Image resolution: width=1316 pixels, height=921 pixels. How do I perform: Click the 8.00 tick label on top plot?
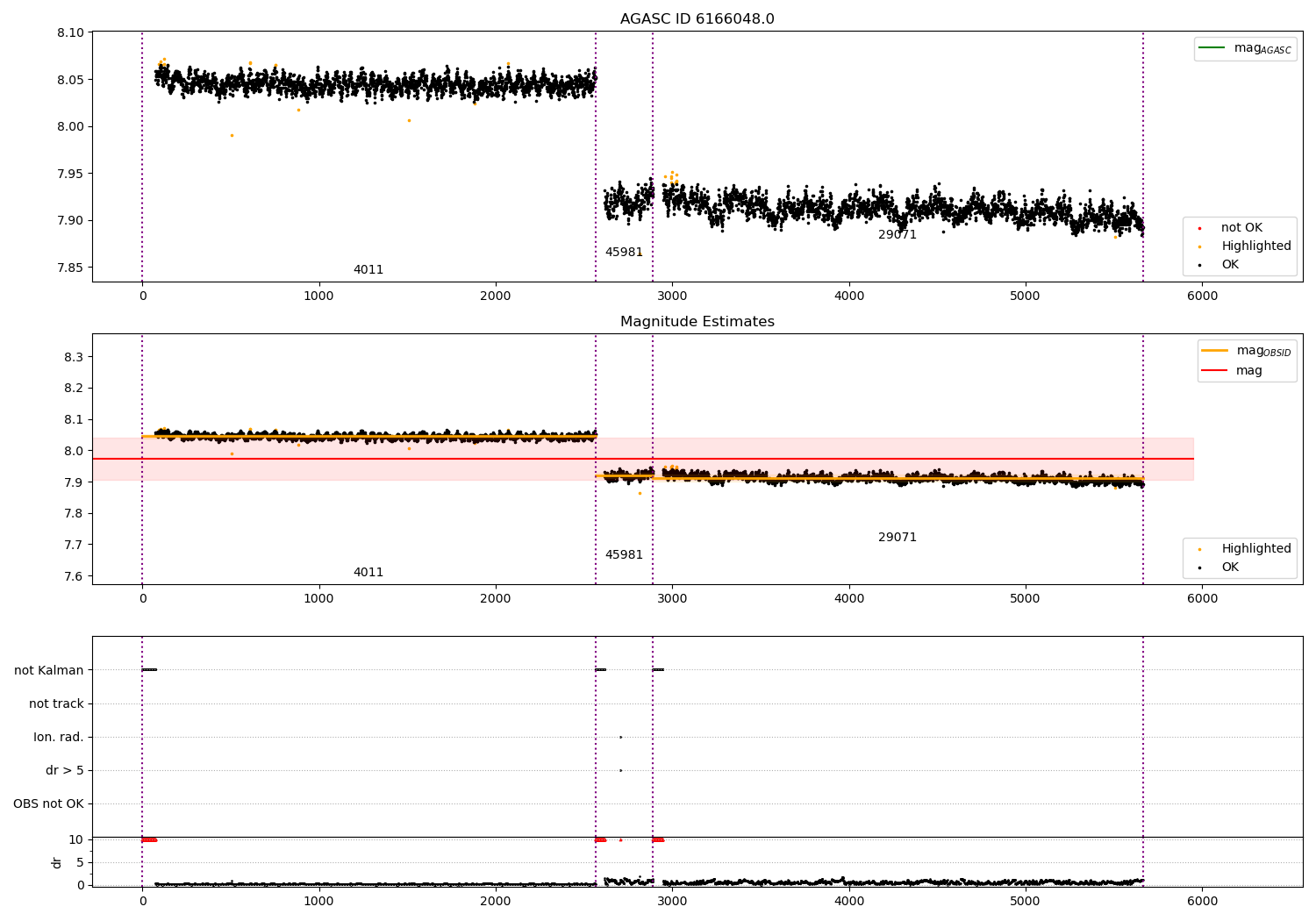(x=69, y=127)
